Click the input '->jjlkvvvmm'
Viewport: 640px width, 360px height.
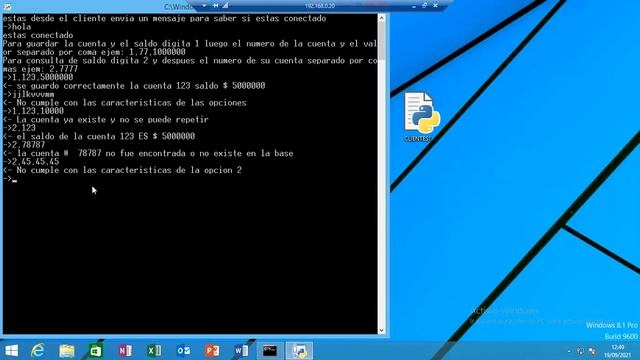pos(29,94)
